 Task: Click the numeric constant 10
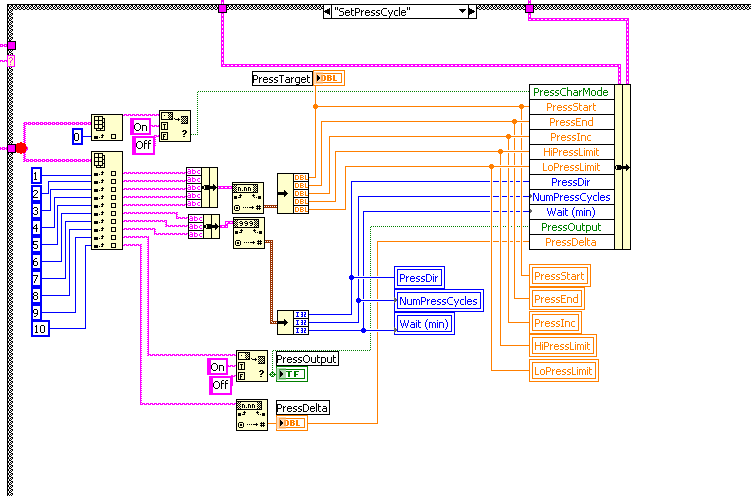tap(40, 329)
